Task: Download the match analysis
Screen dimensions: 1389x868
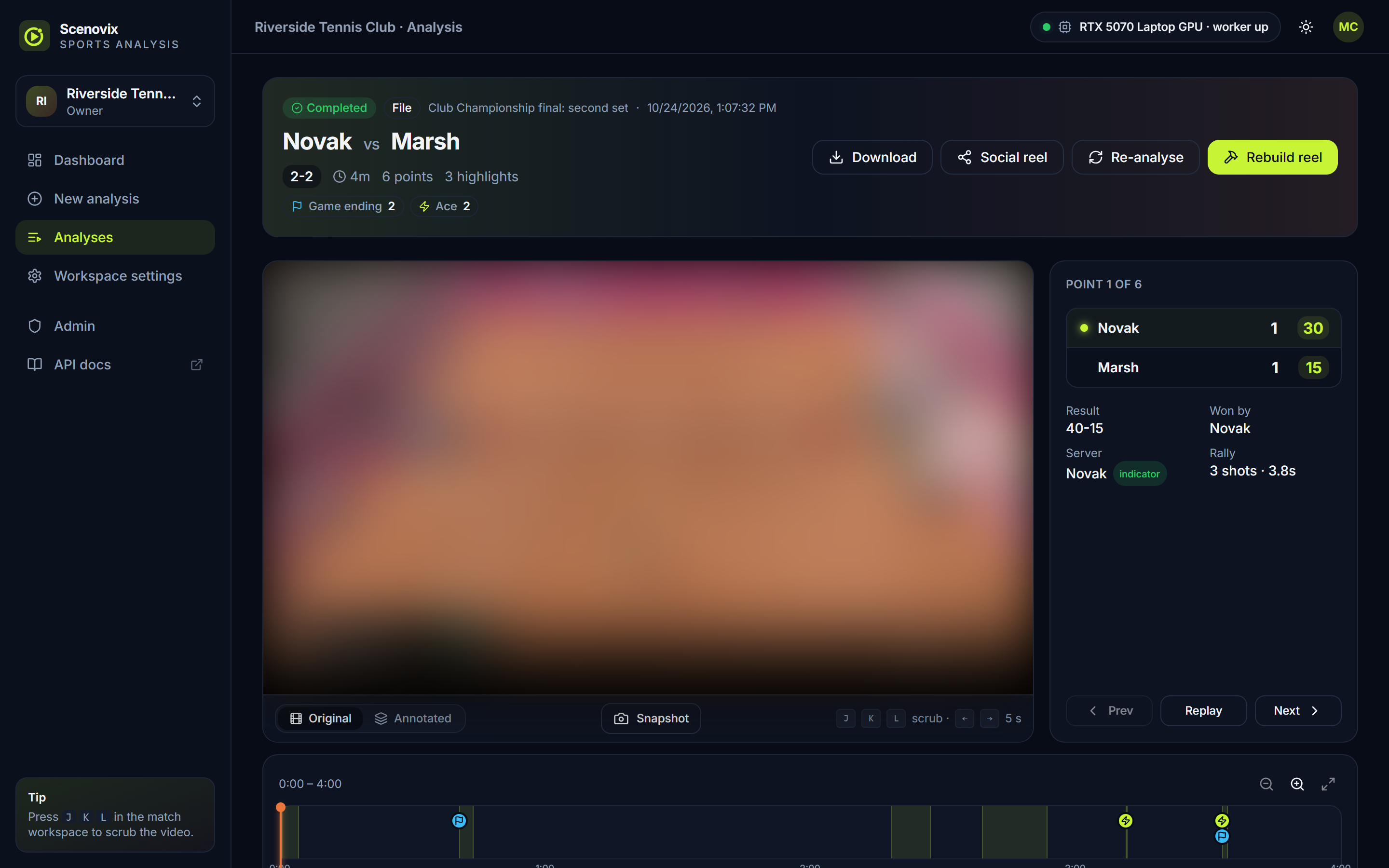Action: pos(872,157)
